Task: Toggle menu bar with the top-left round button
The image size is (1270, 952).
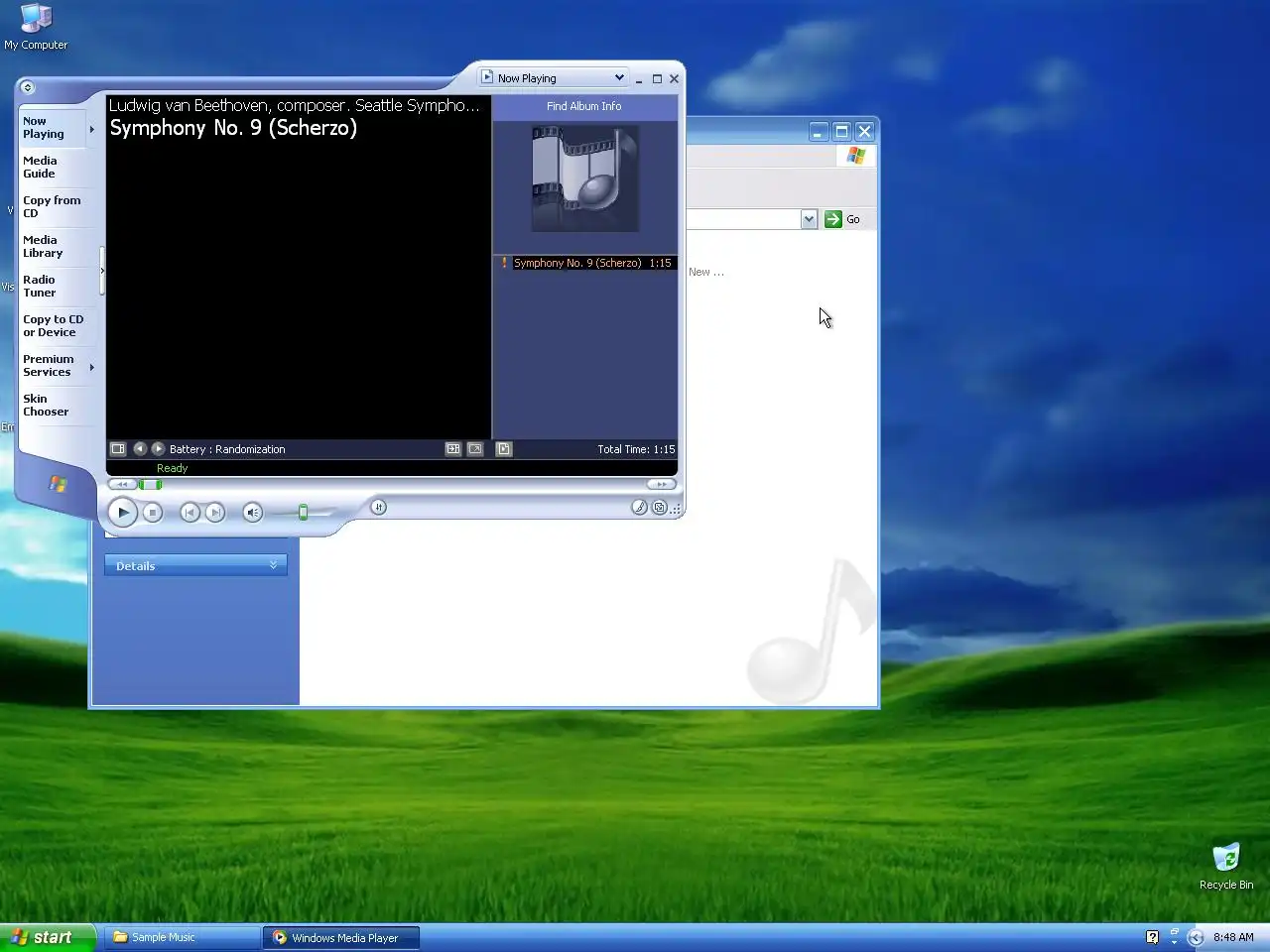Action: 28,87
